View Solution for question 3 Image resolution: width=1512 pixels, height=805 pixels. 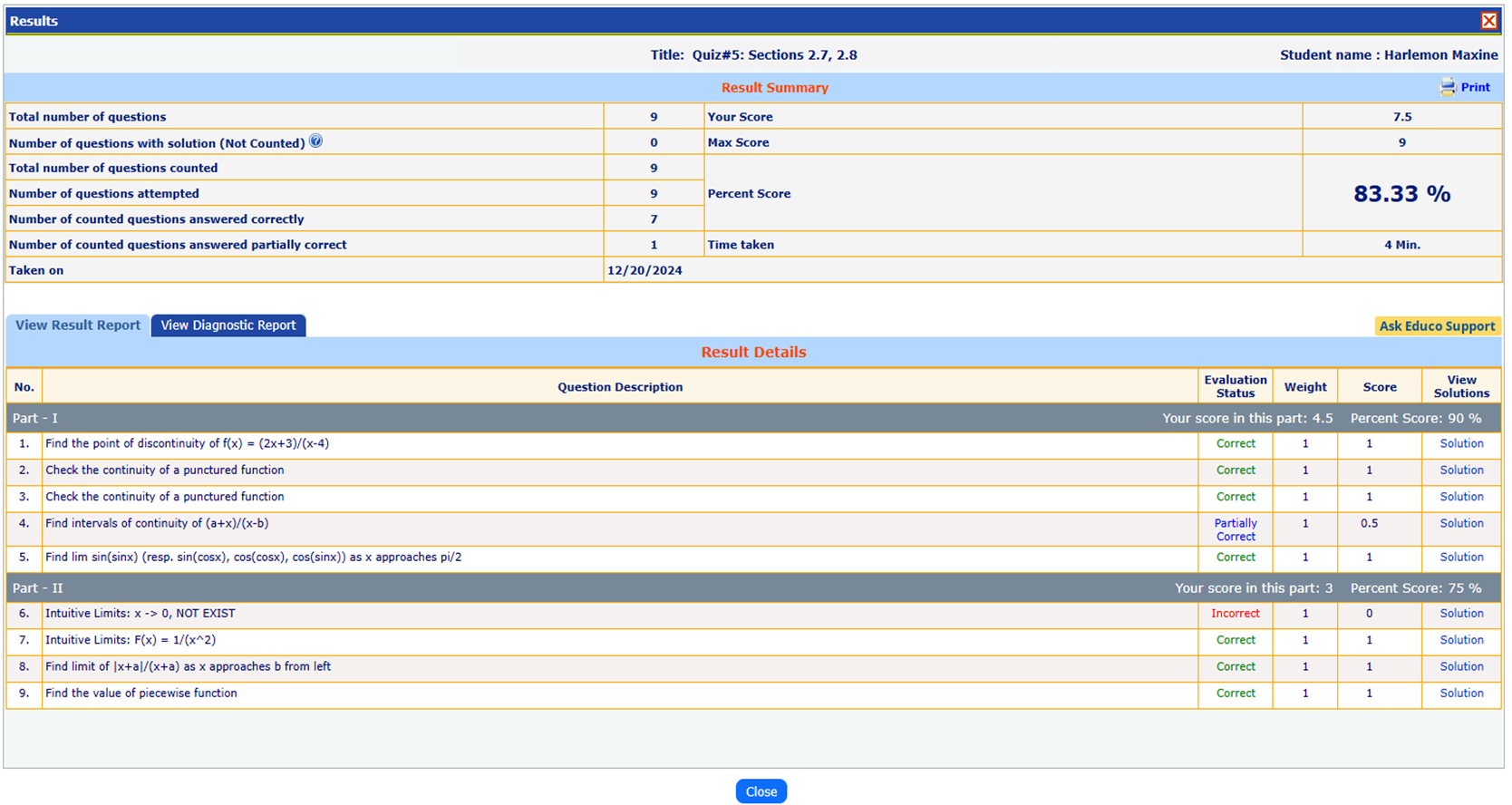click(x=1461, y=497)
